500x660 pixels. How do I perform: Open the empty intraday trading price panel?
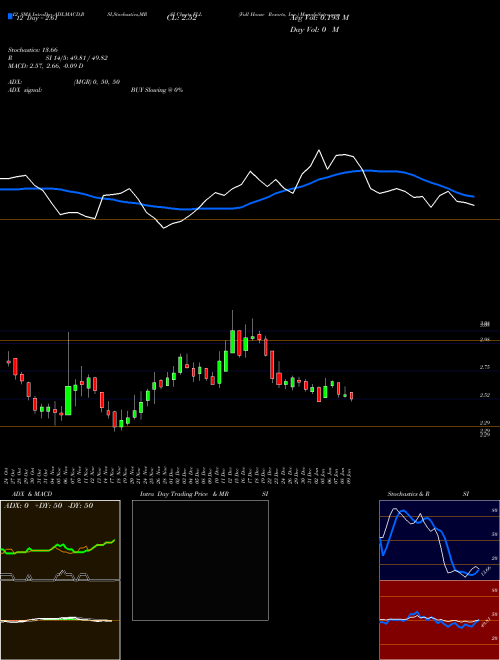coord(200,560)
